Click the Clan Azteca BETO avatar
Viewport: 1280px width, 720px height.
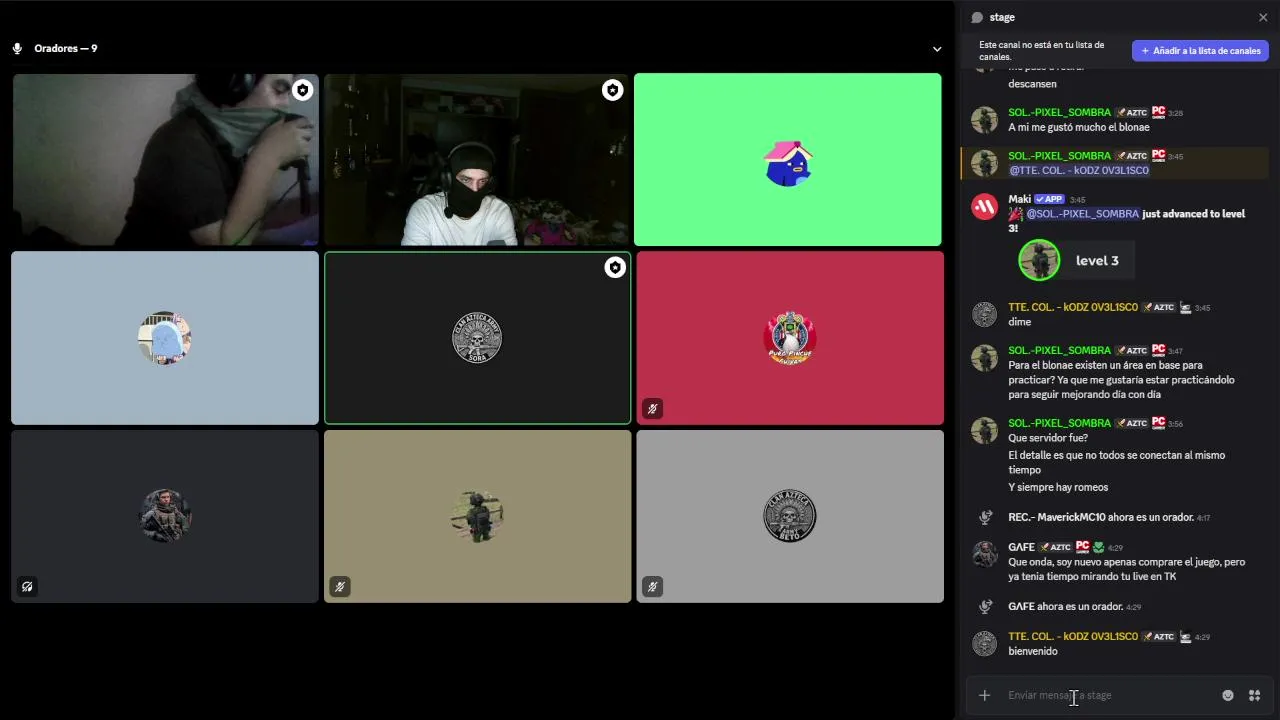click(790, 516)
